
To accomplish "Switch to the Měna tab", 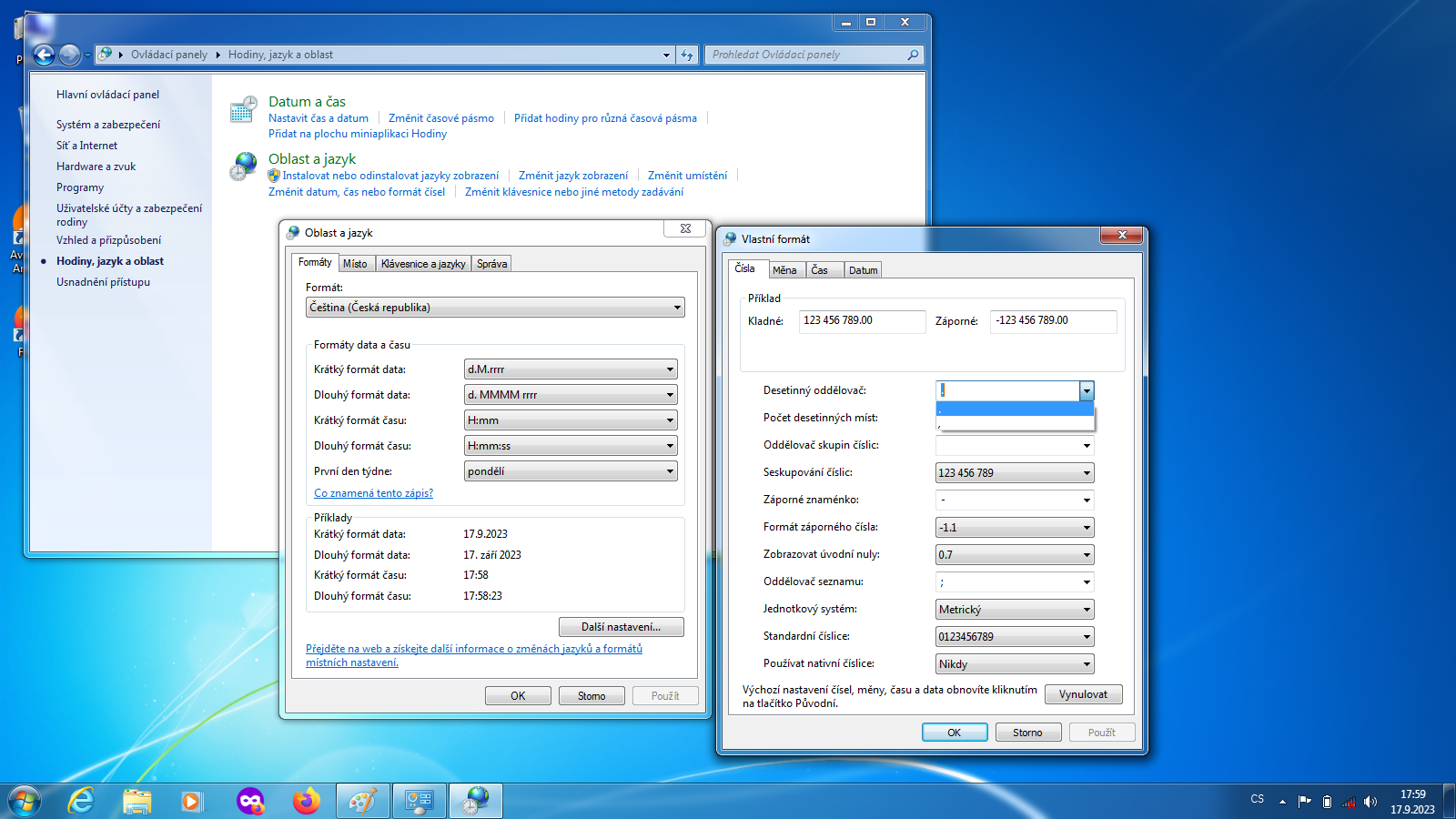I will click(x=784, y=270).
